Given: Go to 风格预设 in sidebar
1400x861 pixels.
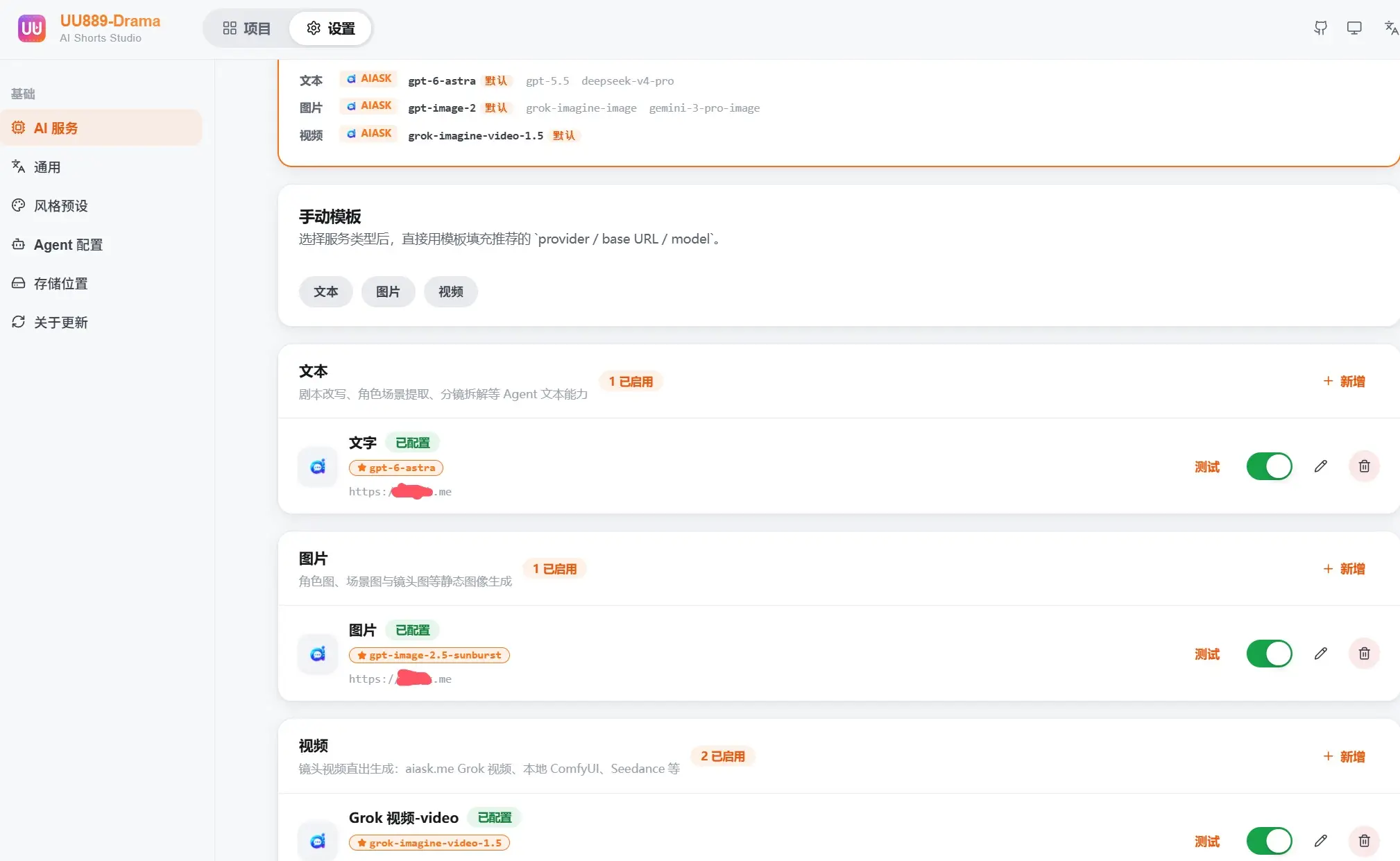Looking at the screenshot, I should pyautogui.click(x=101, y=206).
